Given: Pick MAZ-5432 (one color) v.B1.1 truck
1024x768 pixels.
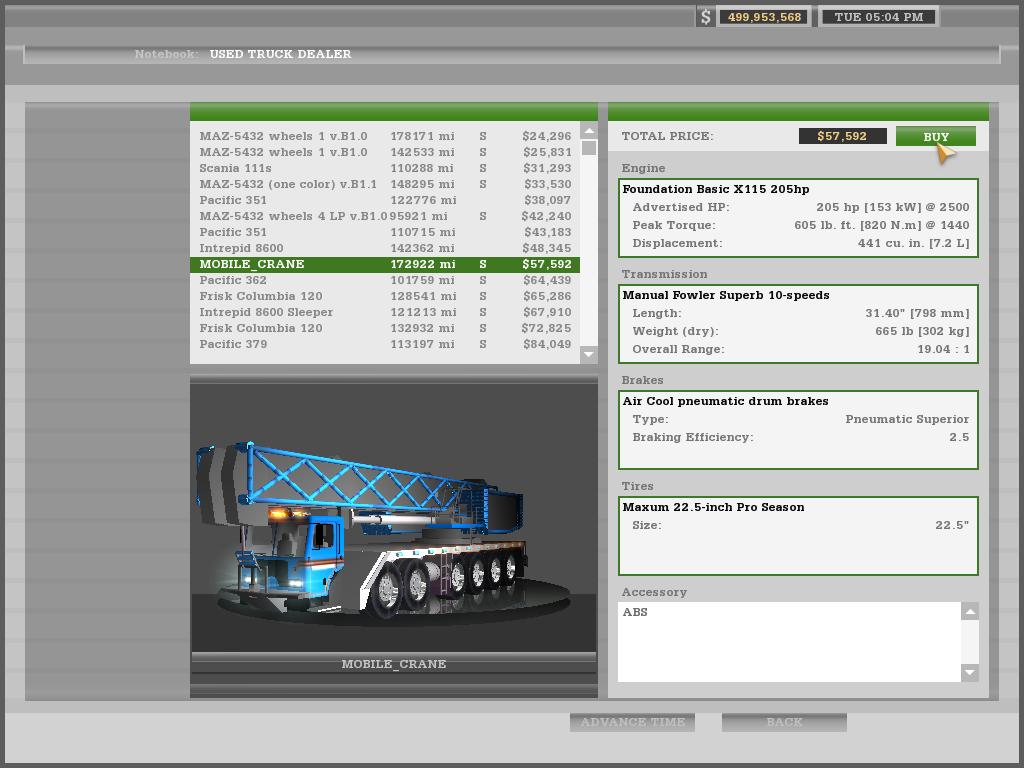Looking at the screenshot, I should click(x=385, y=184).
